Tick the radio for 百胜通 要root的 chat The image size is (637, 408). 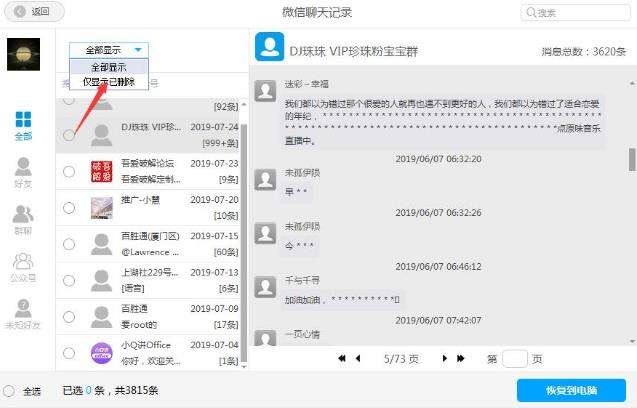pos(69,317)
